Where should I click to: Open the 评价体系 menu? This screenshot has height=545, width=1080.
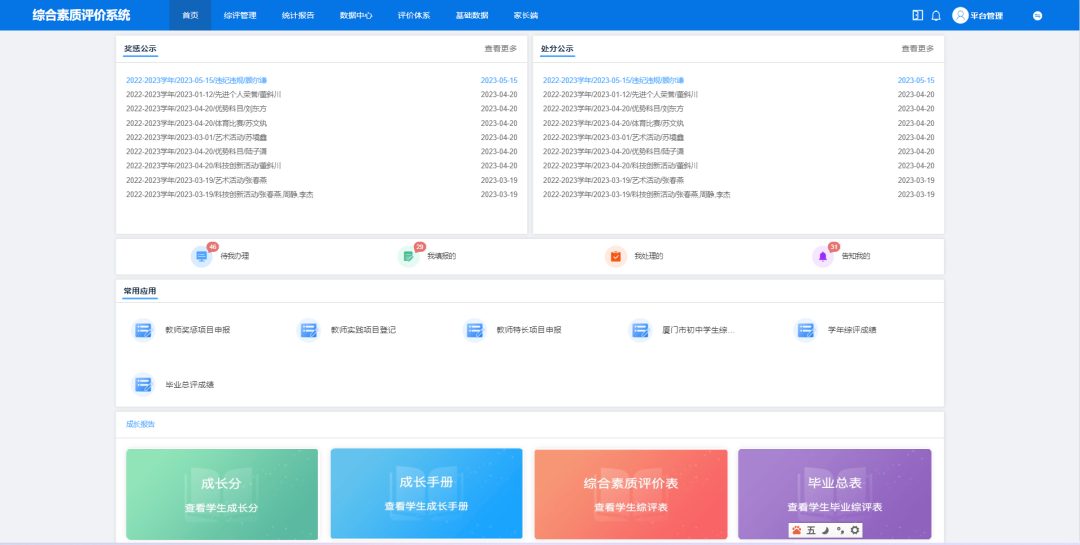click(x=414, y=15)
